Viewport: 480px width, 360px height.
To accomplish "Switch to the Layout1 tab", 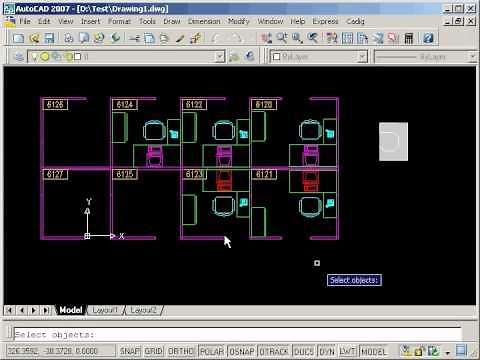I will tap(105, 310).
